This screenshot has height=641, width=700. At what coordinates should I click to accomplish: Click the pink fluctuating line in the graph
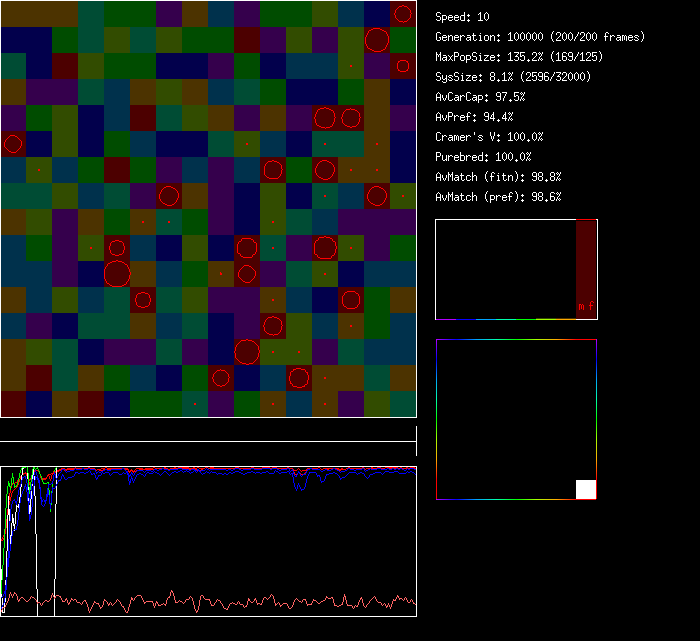coord(200,601)
